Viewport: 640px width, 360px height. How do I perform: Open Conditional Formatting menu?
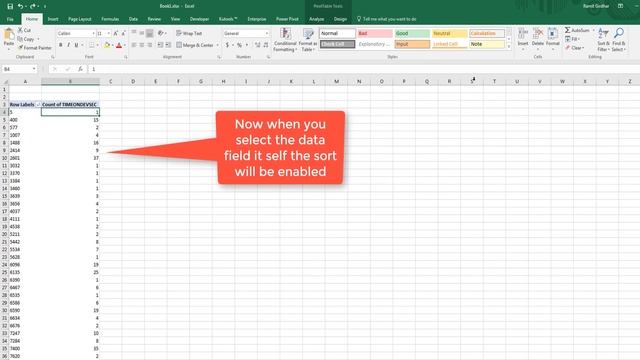click(285, 40)
